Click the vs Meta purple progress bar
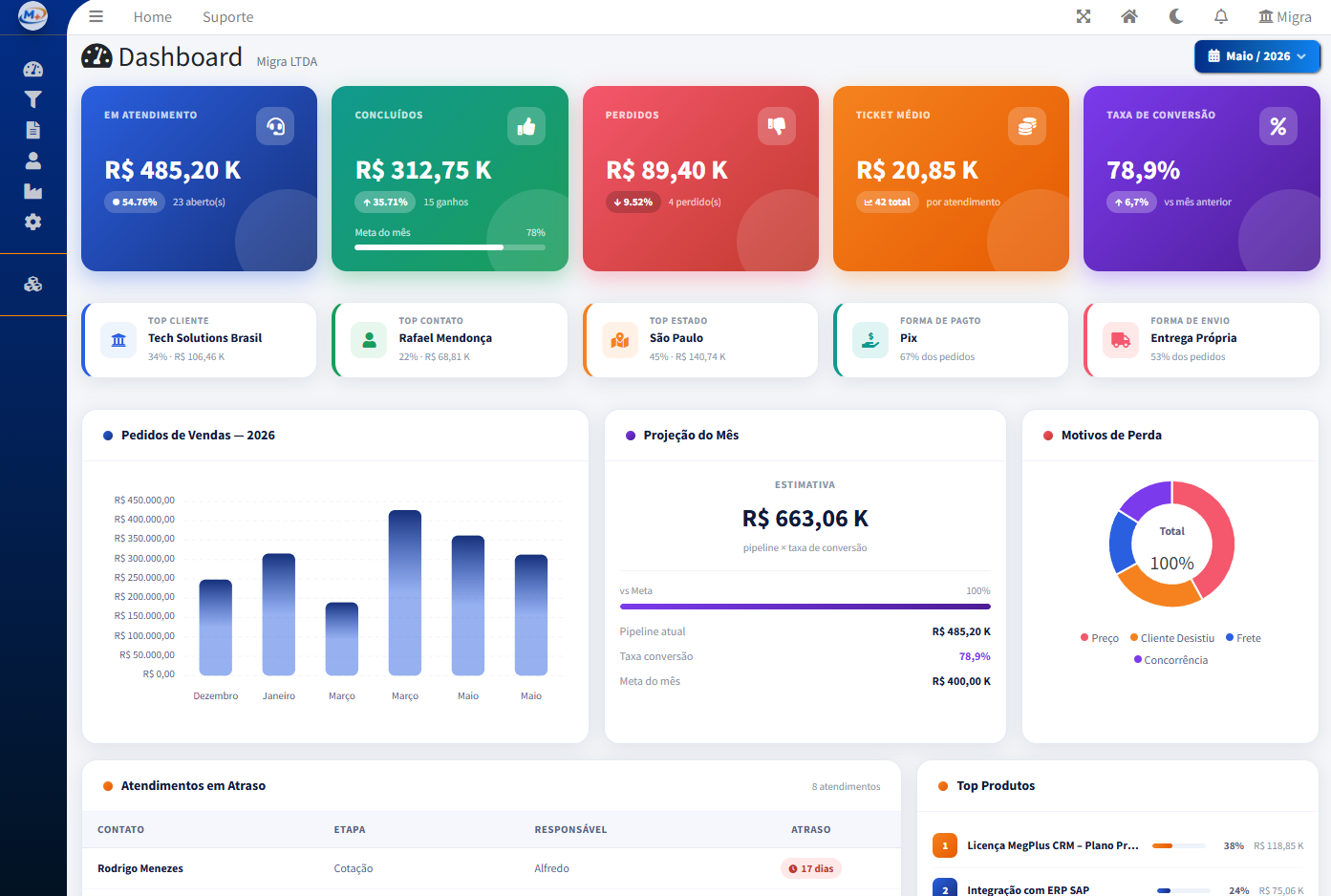This screenshot has width=1331, height=896. (x=805, y=606)
